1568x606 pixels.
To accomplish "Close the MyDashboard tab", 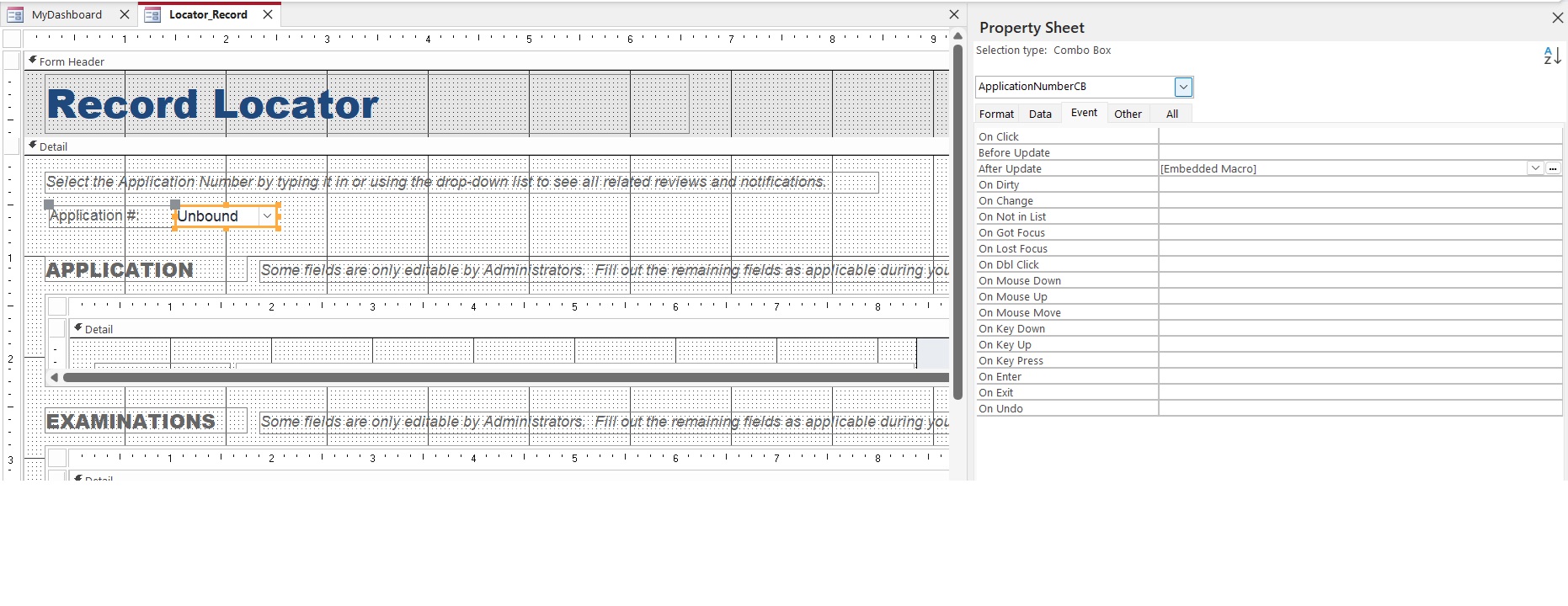I will click(x=125, y=14).
